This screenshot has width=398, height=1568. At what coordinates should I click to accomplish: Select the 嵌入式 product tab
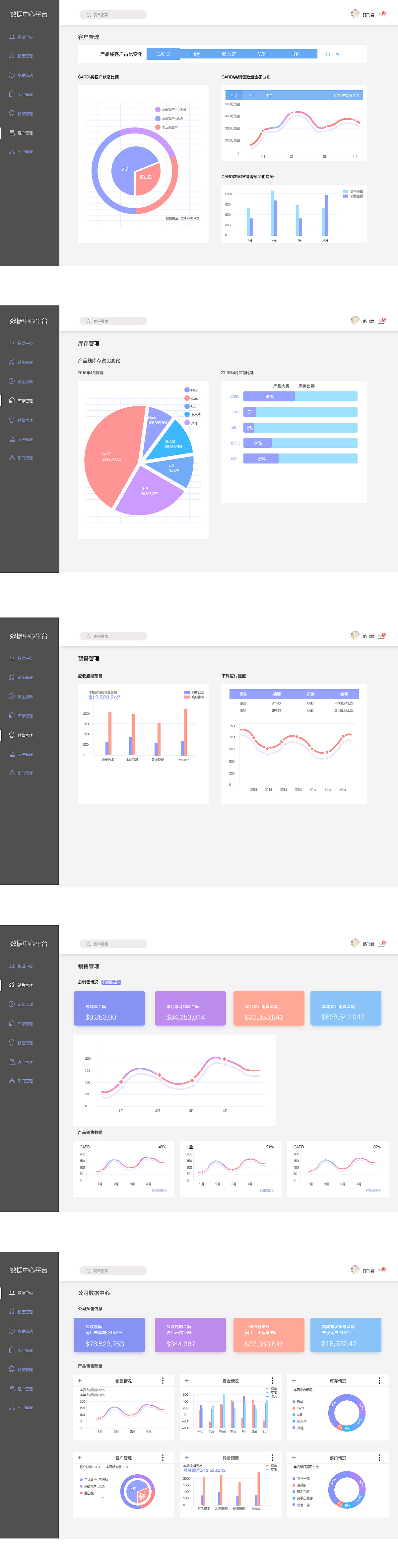(x=229, y=54)
